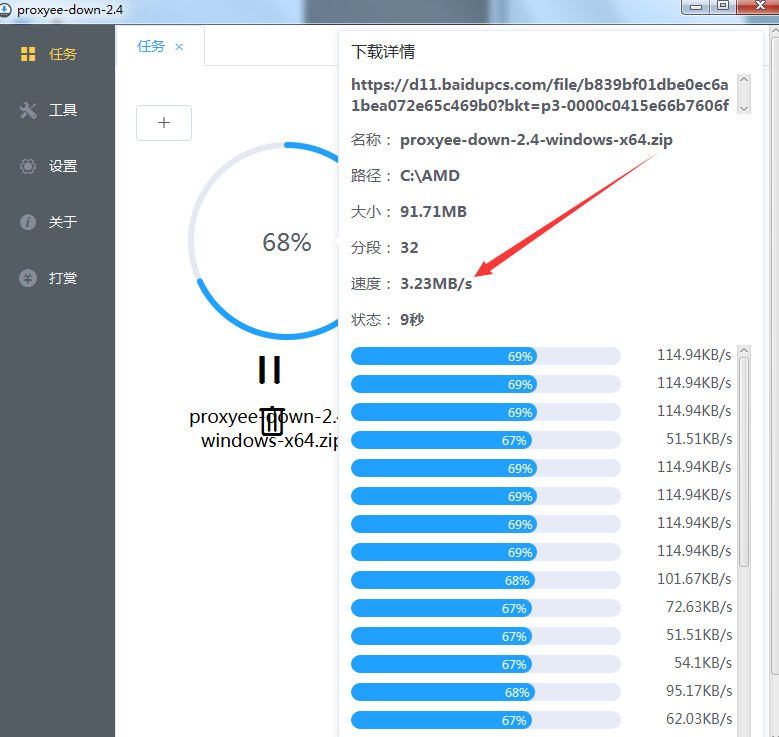Click the segment bar with 95.17KB/s
The image size is (779, 737).
(x=485, y=692)
